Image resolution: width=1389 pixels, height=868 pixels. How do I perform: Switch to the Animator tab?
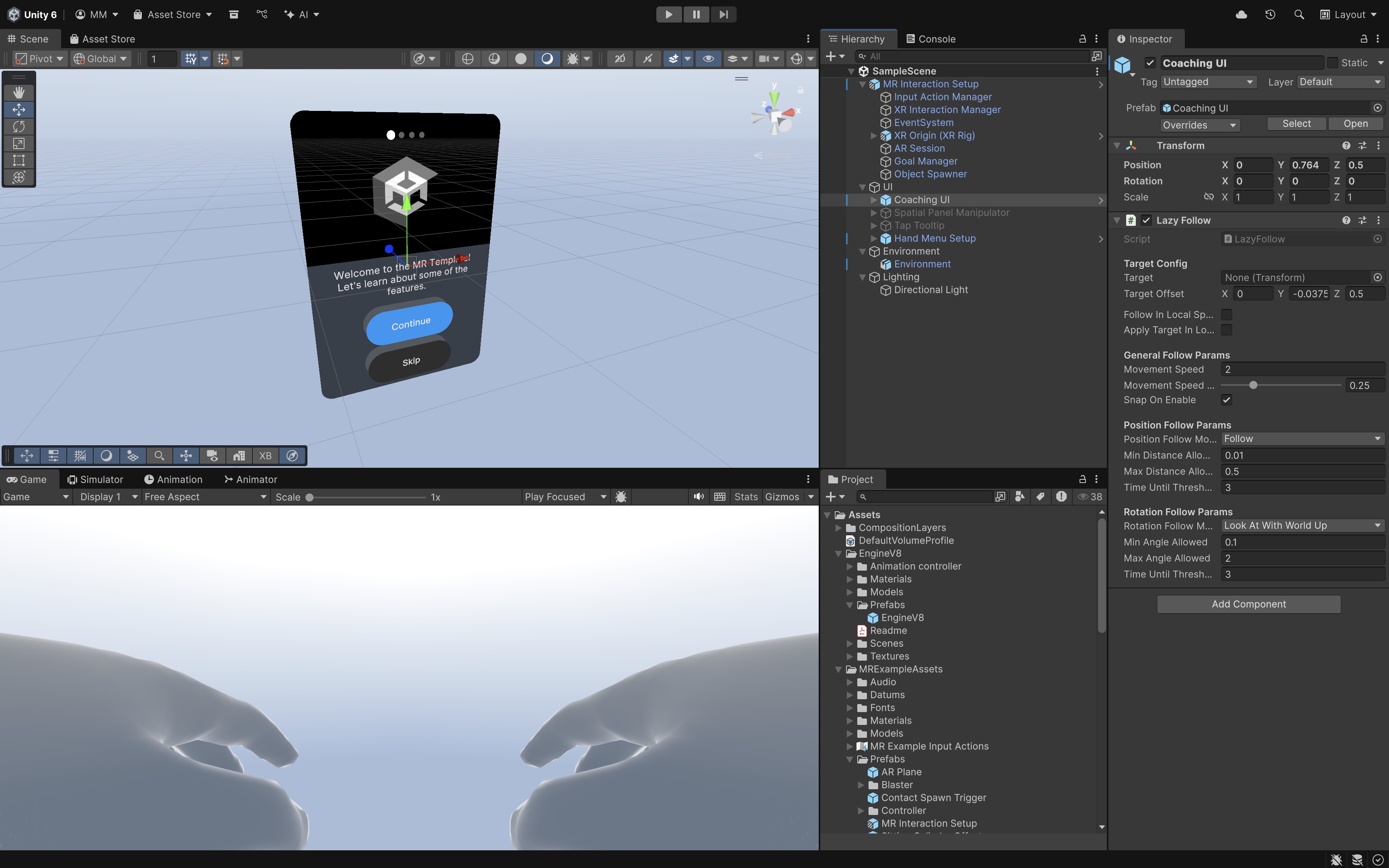(250, 479)
